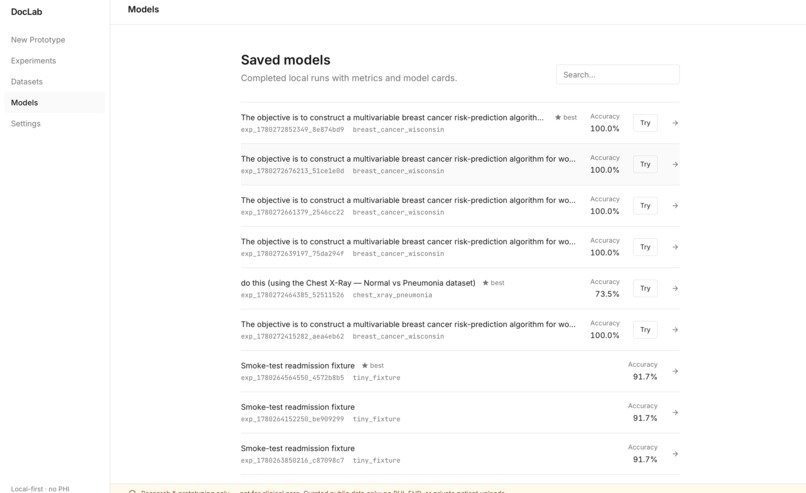Open arrow for exp_1780272661379_2546cc22 model
This screenshot has height=493, width=806.
(x=675, y=206)
